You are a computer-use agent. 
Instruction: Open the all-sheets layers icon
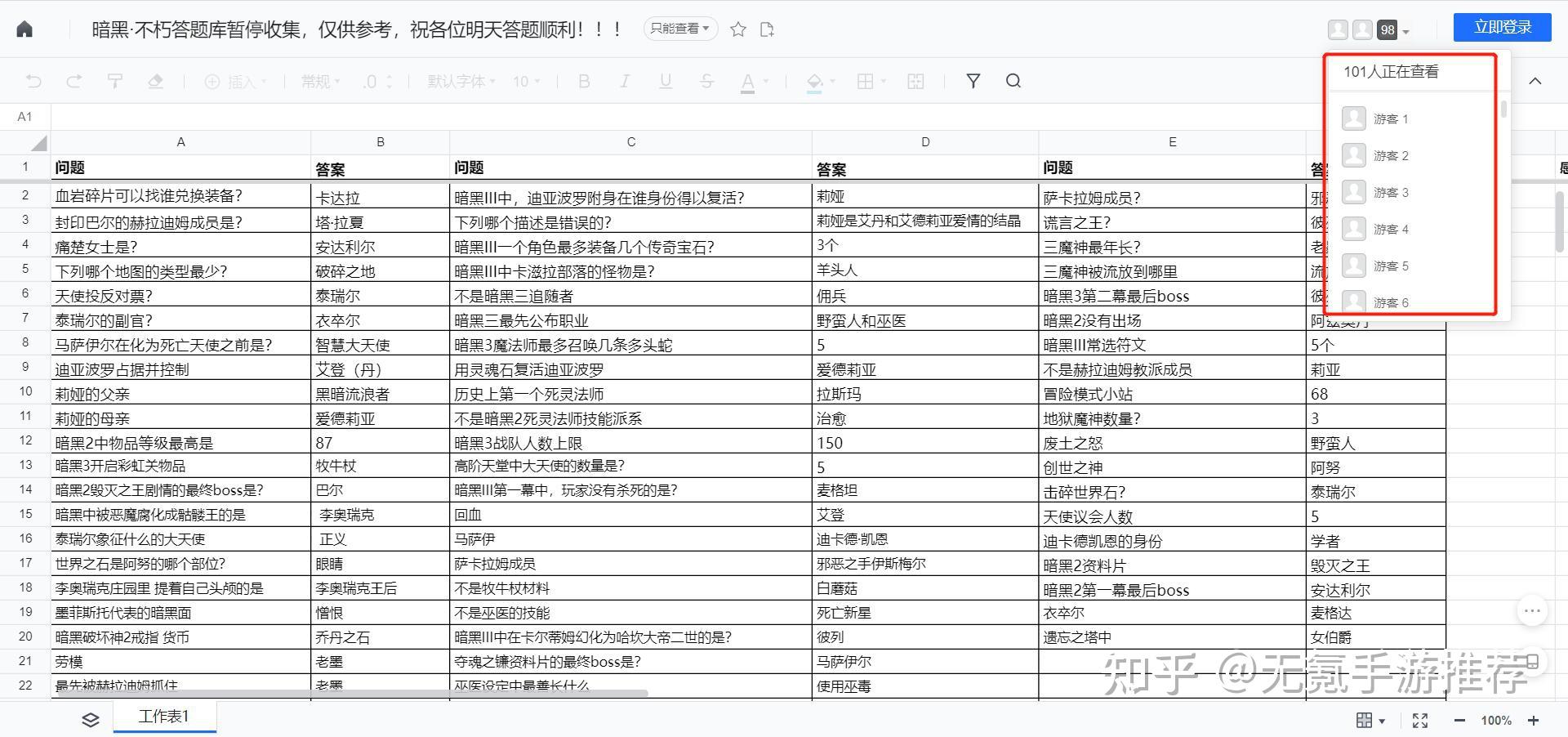pos(90,719)
